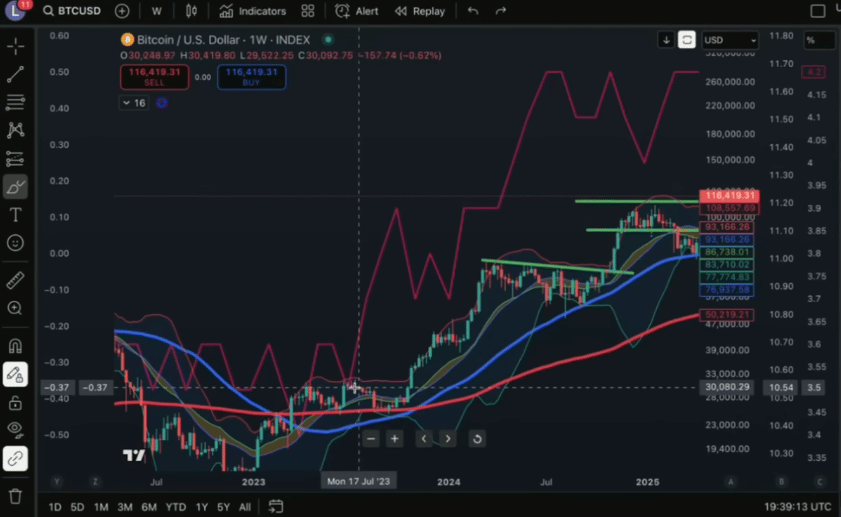This screenshot has height=517, width=841.
Task: Switch the far right scale to percent
Action: pos(818,40)
